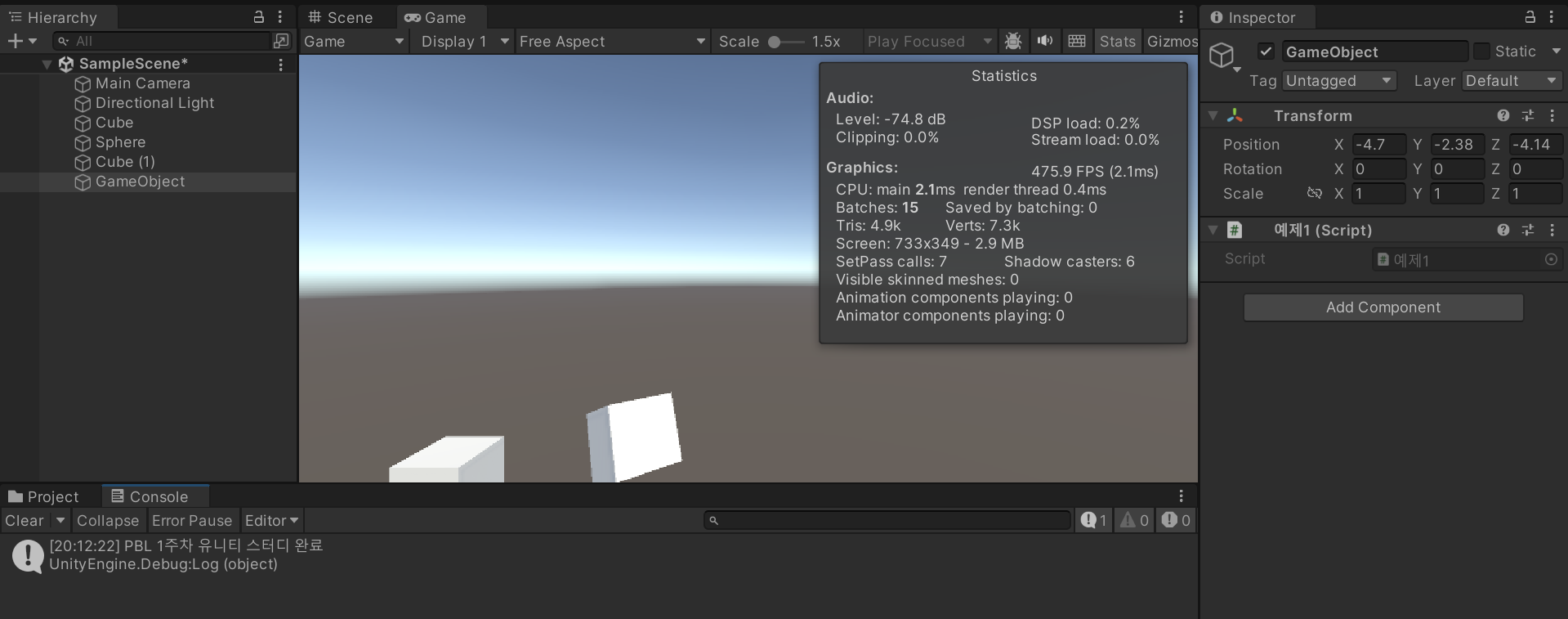This screenshot has width=1568, height=619.
Task: Open the Play Focused dropdown
Action: pos(929,41)
